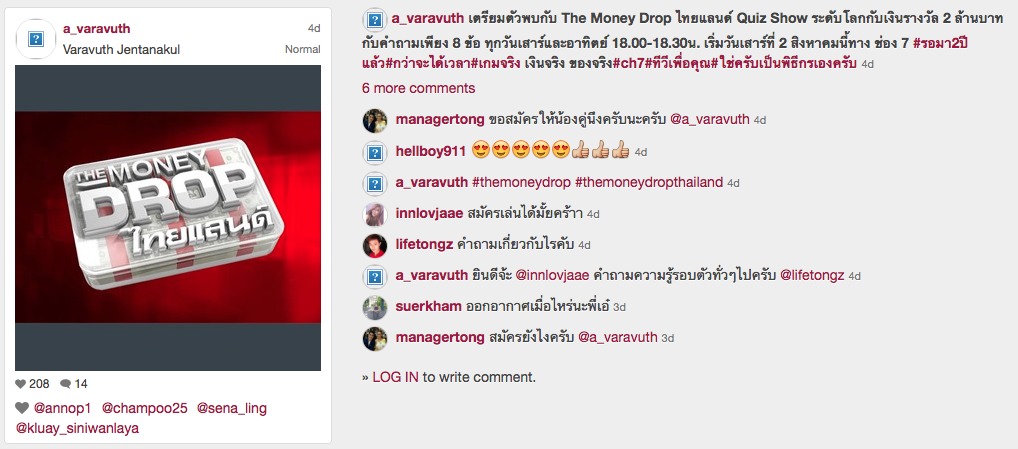1018x449 pixels.
Task: Visit the @annop1 liker profile
Action: [x=62, y=409]
